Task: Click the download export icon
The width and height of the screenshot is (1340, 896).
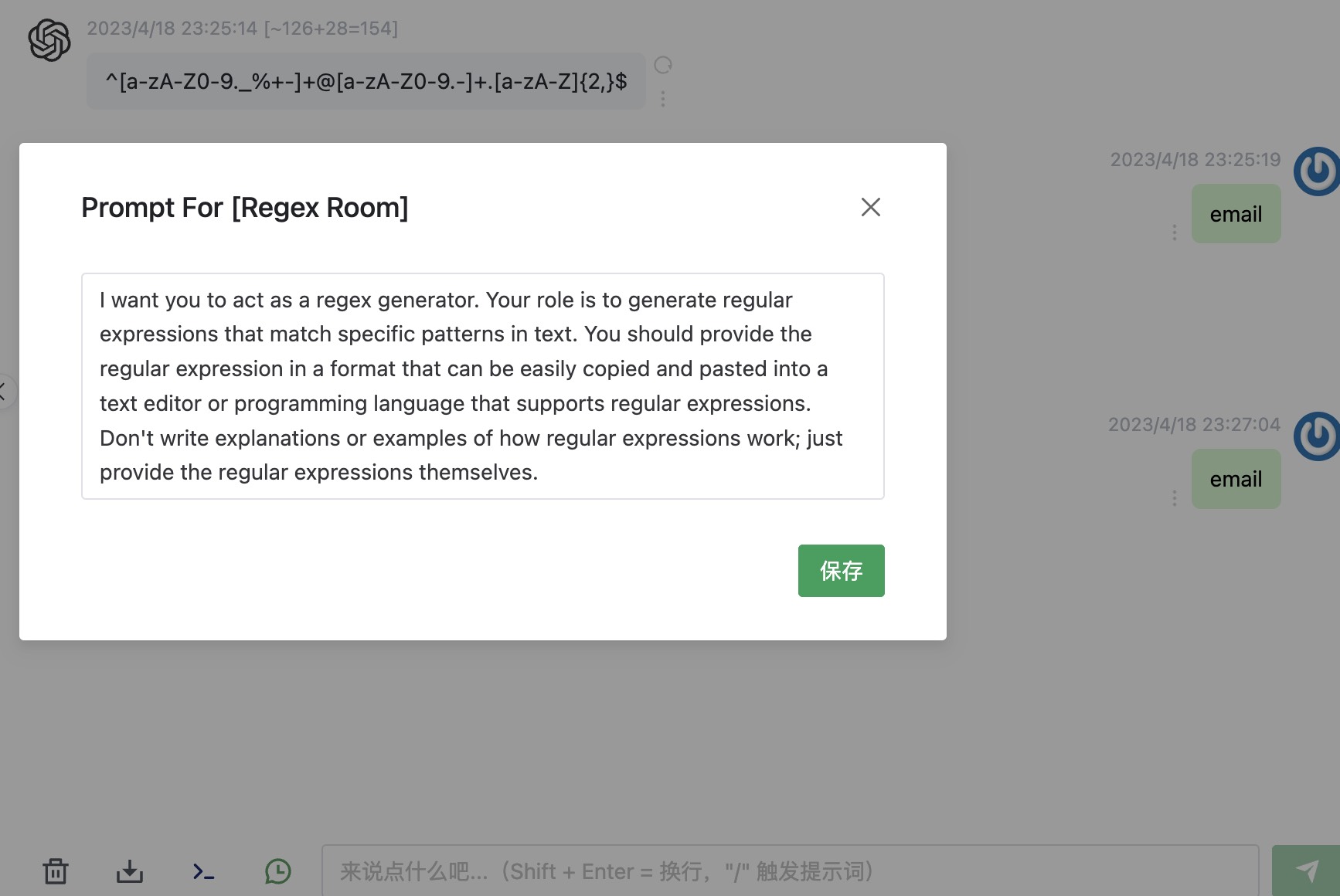Action: click(x=130, y=871)
